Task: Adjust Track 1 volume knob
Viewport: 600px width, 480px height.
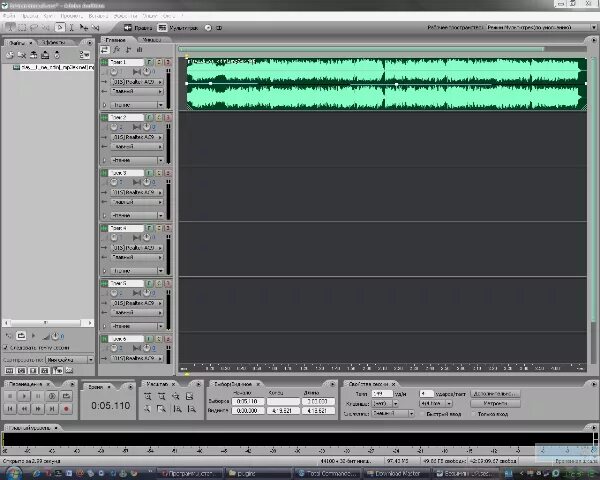Action: tap(114, 72)
